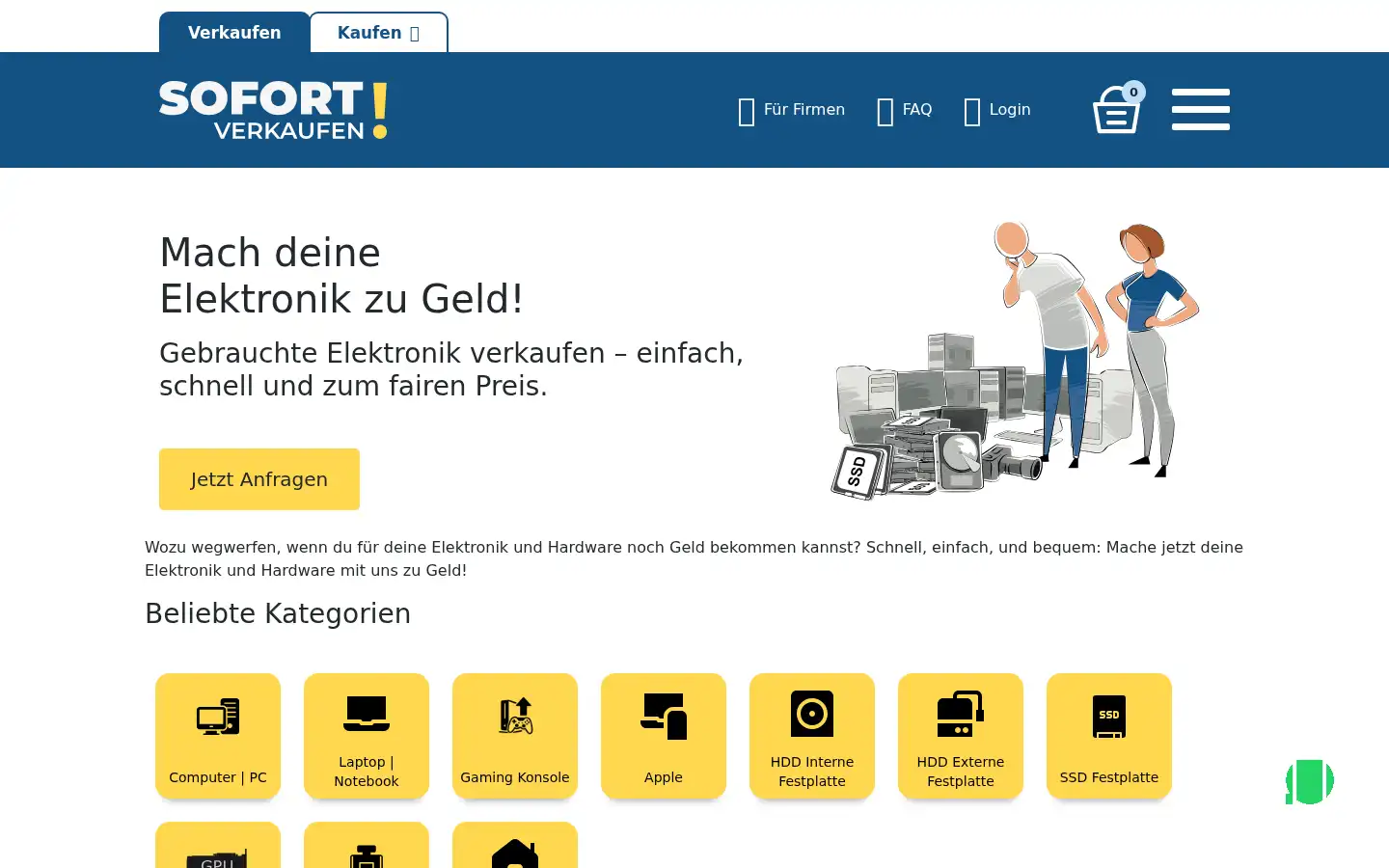Select the Computer | PC category icon
This screenshot has width=1389, height=868.
click(x=218, y=717)
